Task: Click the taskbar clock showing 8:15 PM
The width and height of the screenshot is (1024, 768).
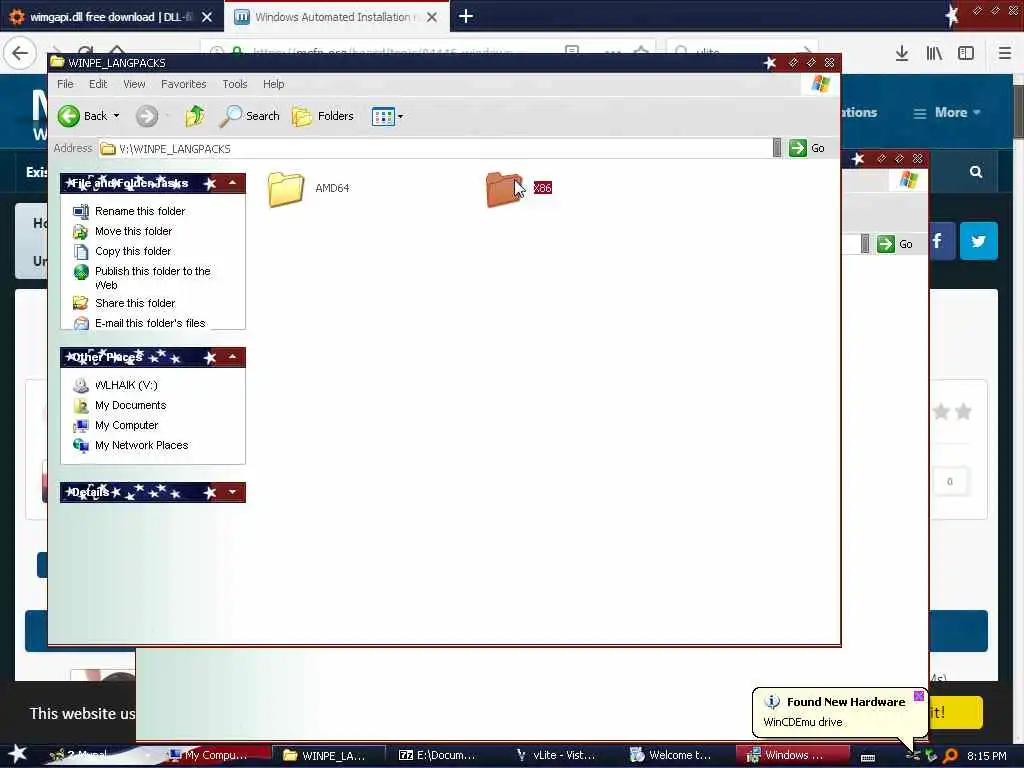Action: coord(986,756)
